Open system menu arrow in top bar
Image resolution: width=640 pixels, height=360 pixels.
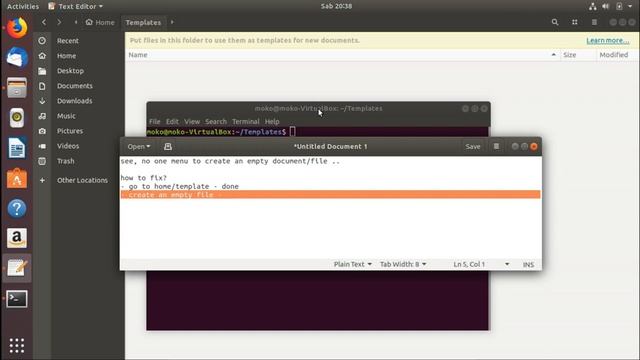630,6
